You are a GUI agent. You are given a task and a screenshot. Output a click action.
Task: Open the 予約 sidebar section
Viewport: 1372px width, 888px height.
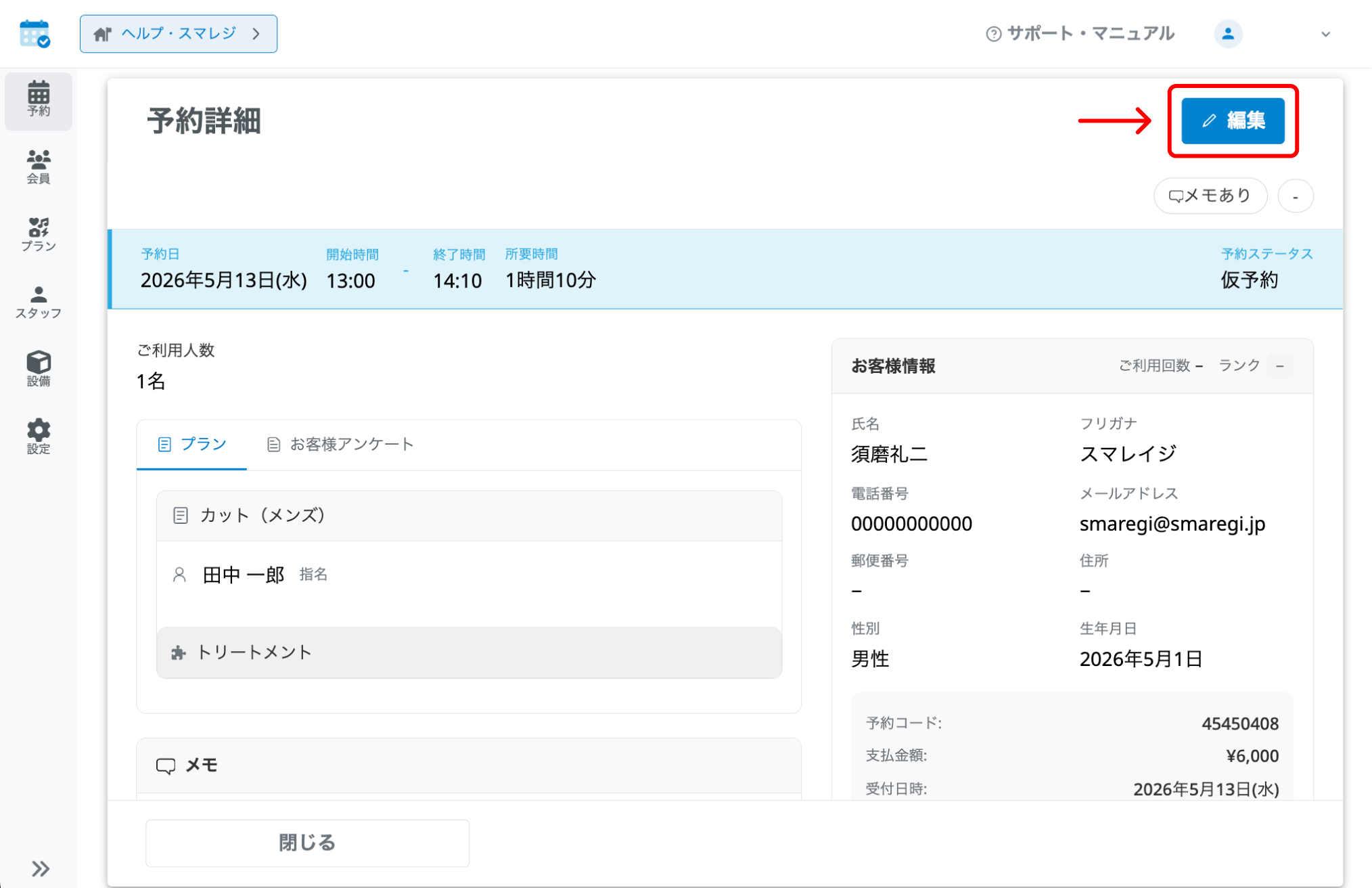pyautogui.click(x=39, y=100)
